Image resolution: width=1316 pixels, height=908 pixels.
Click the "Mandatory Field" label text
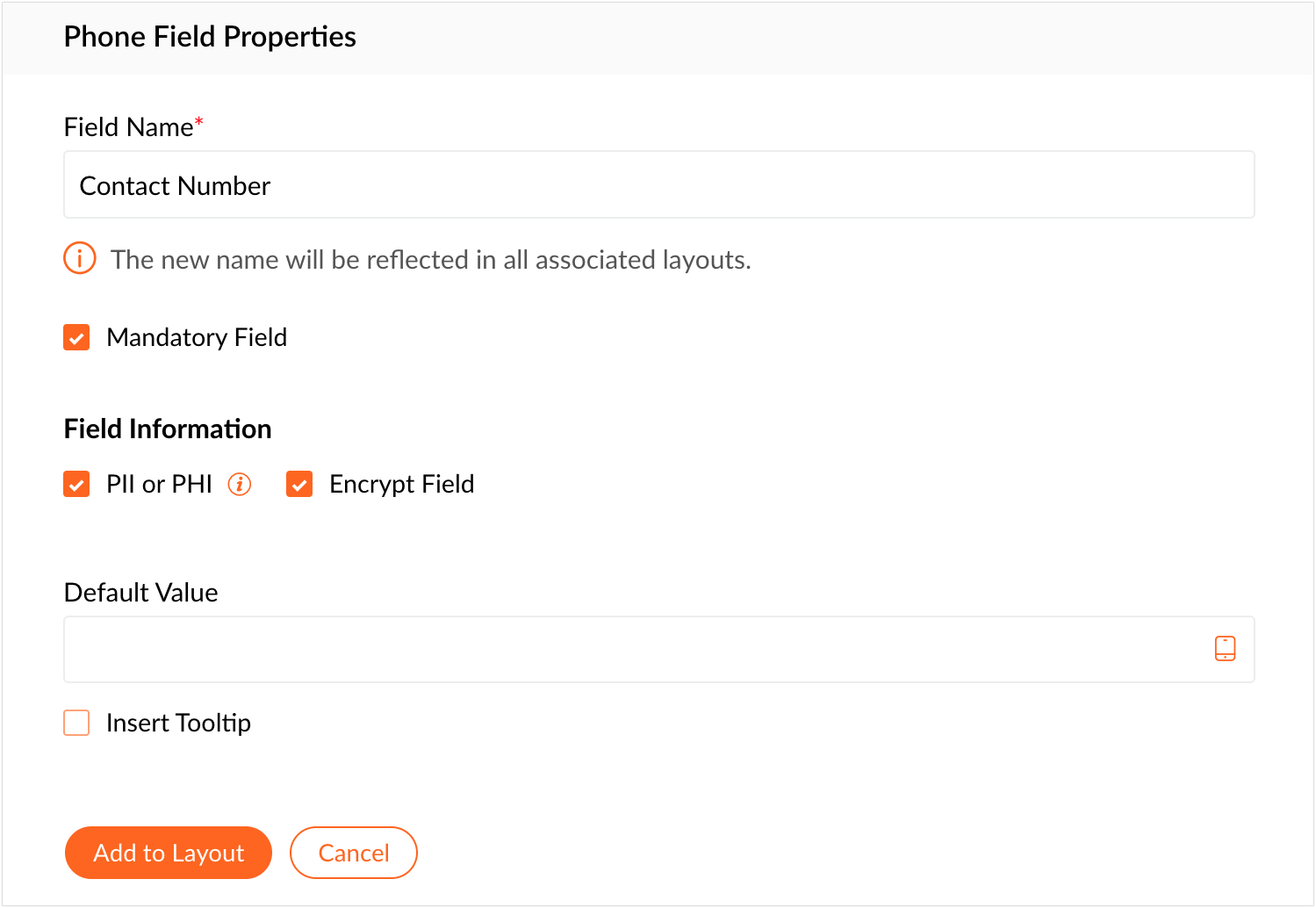pos(197,337)
